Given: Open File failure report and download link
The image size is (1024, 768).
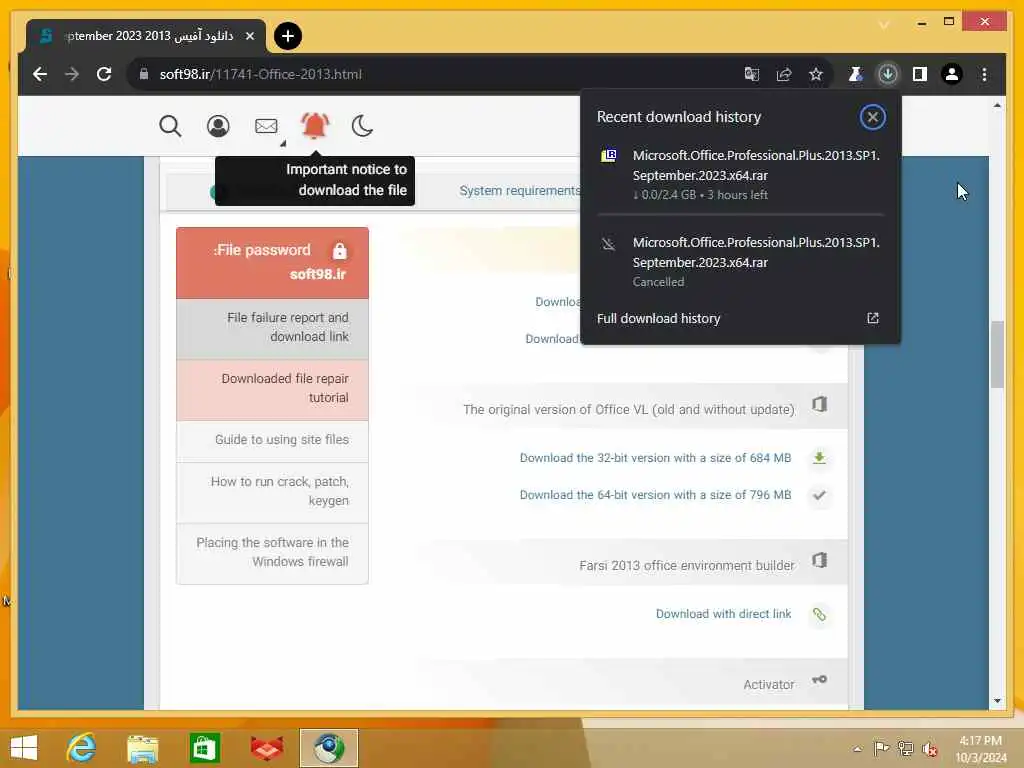Looking at the screenshot, I should point(272,327).
